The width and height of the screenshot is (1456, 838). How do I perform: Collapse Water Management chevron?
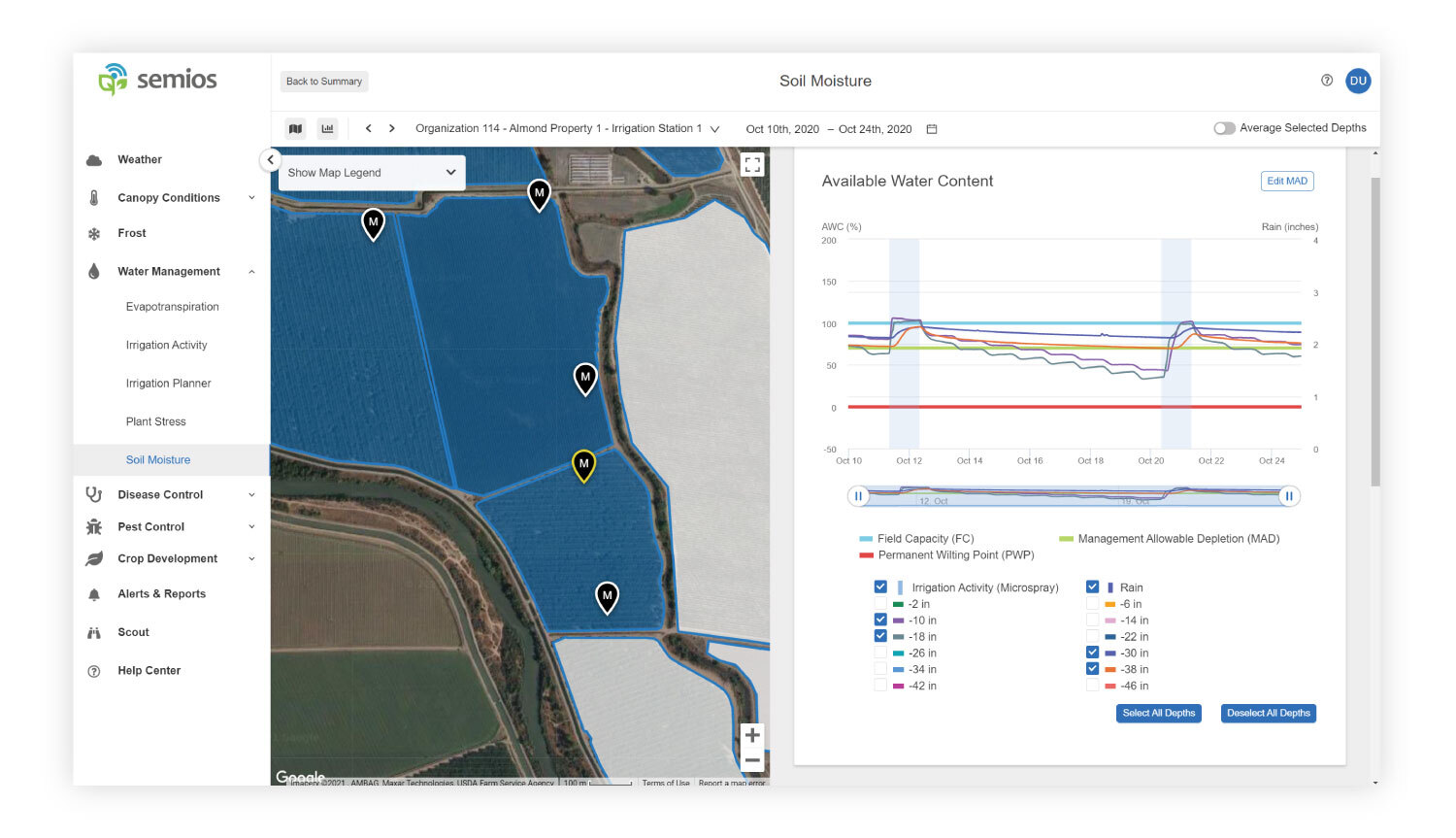tap(251, 272)
